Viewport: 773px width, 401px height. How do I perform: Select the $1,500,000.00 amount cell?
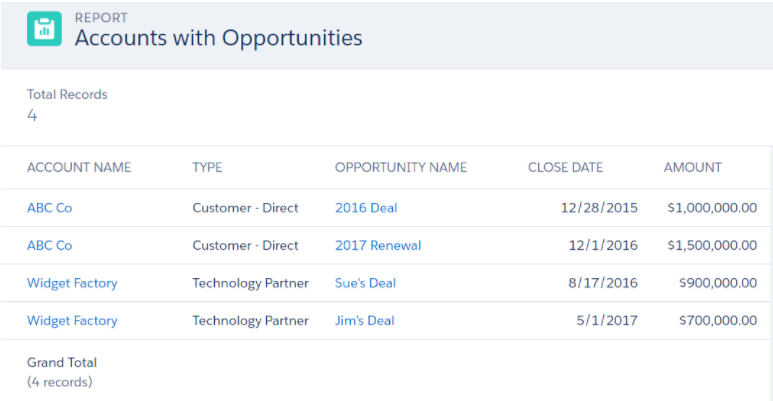point(712,245)
